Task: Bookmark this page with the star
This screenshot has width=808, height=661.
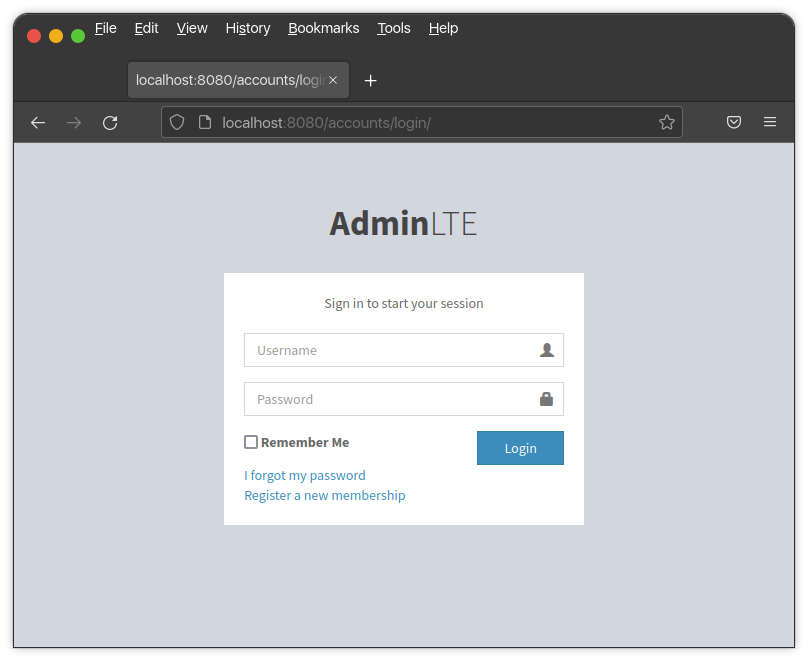Action: click(666, 122)
